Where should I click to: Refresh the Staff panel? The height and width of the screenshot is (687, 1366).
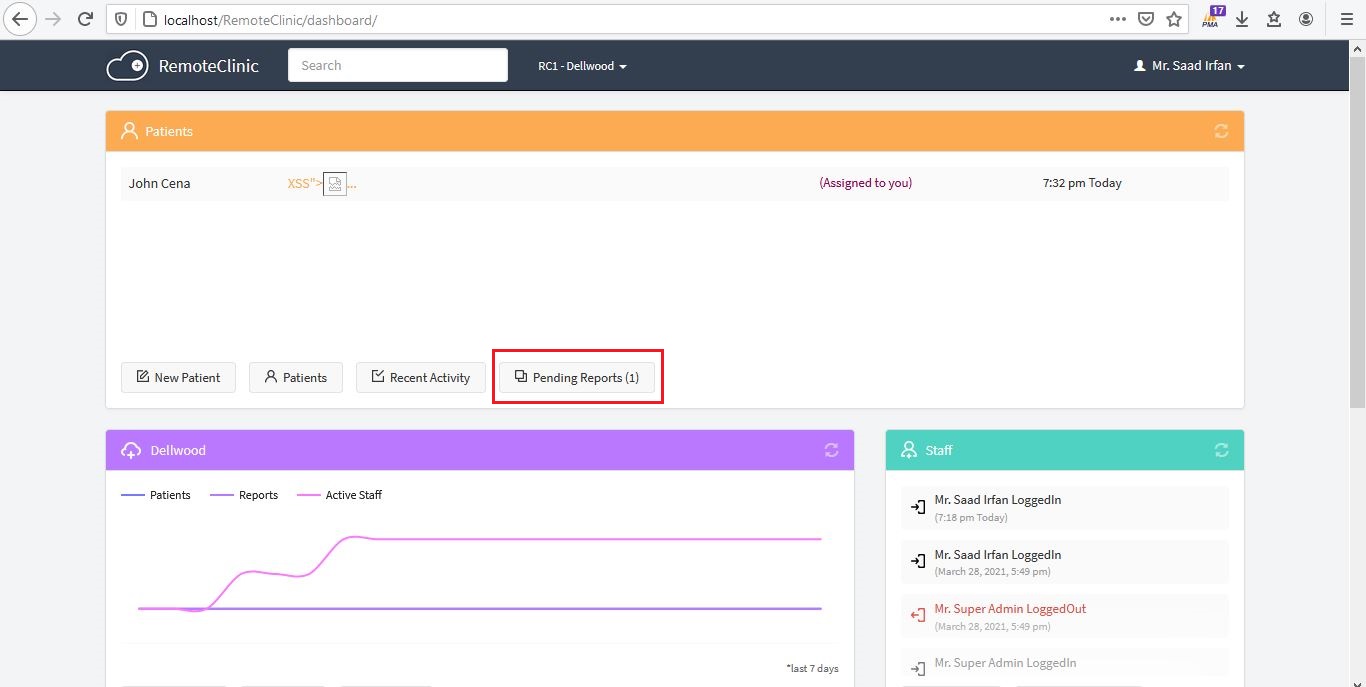pyautogui.click(x=1221, y=450)
